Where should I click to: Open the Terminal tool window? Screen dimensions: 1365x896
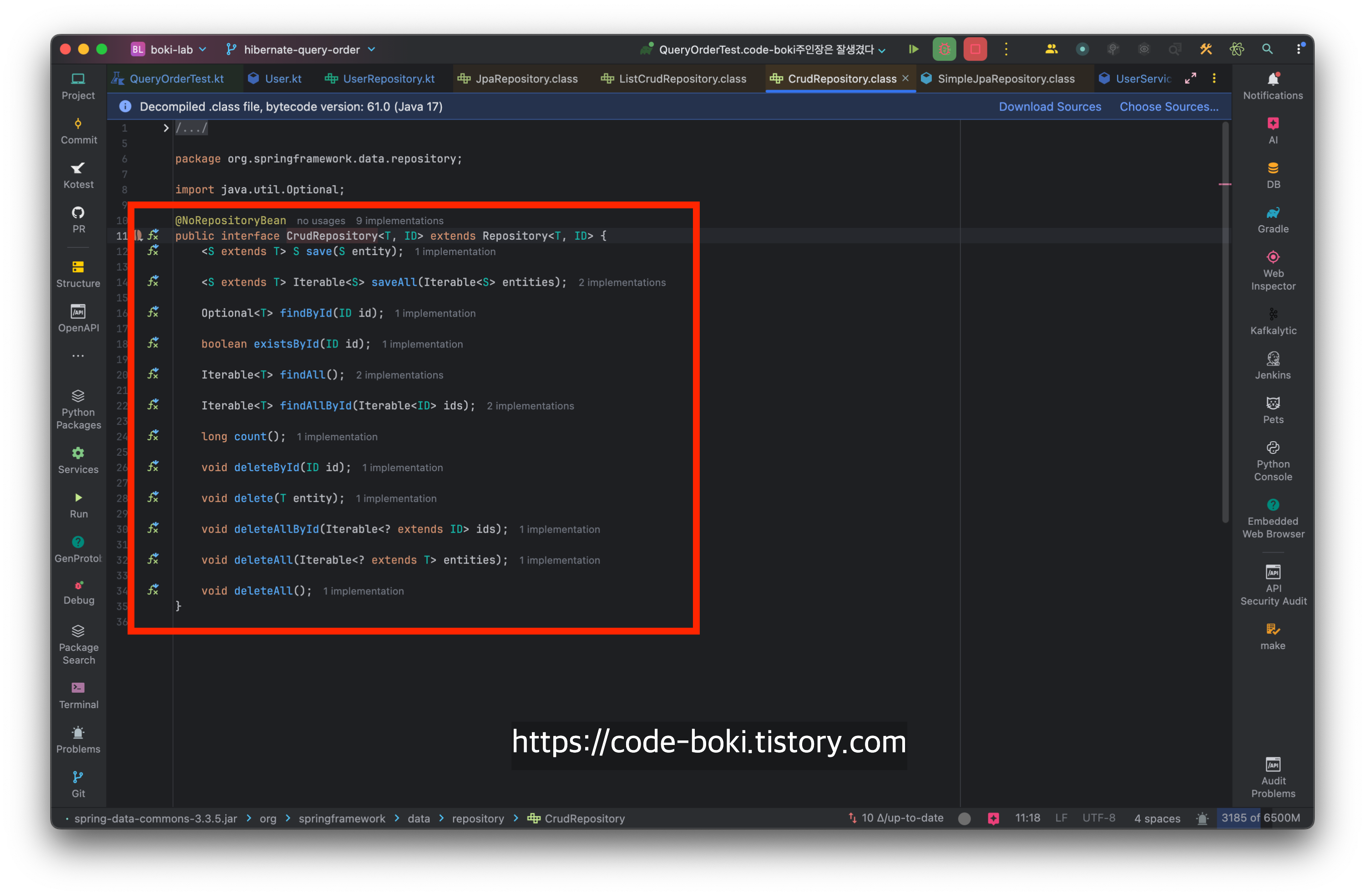click(x=79, y=695)
